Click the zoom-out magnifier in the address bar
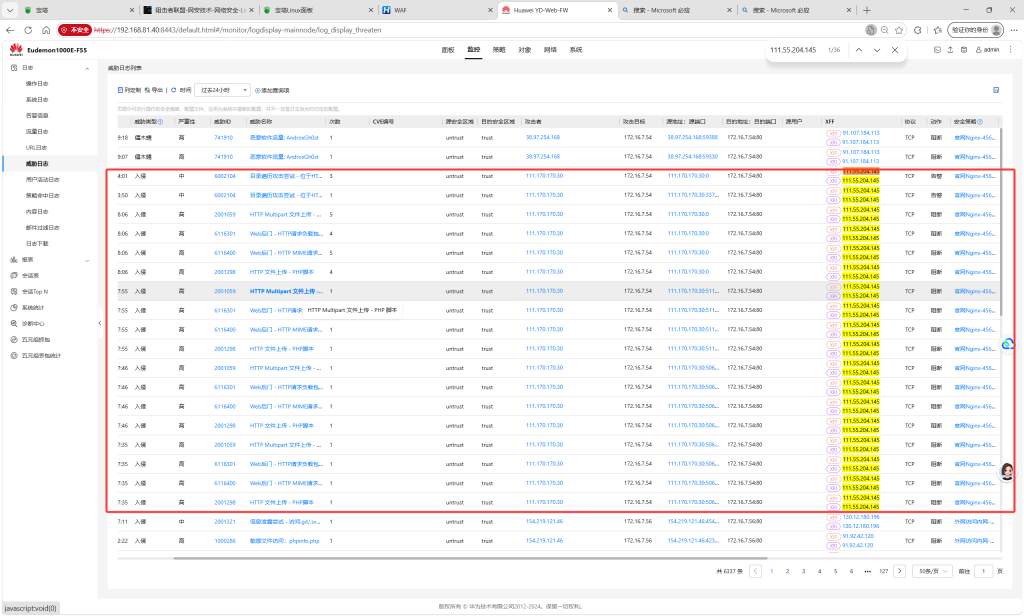Image resolution: width=1024 pixels, height=616 pixels. point(885,30)
